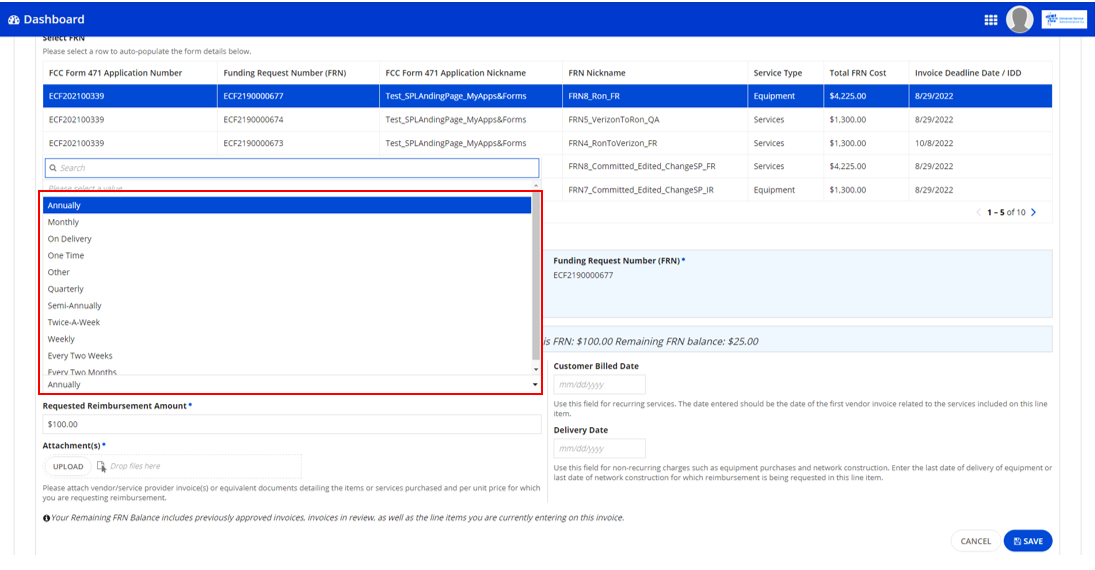Choose Quarterly in the frequency list
The width and height of the screenshot is (1095, 570).
coord(66,289)
